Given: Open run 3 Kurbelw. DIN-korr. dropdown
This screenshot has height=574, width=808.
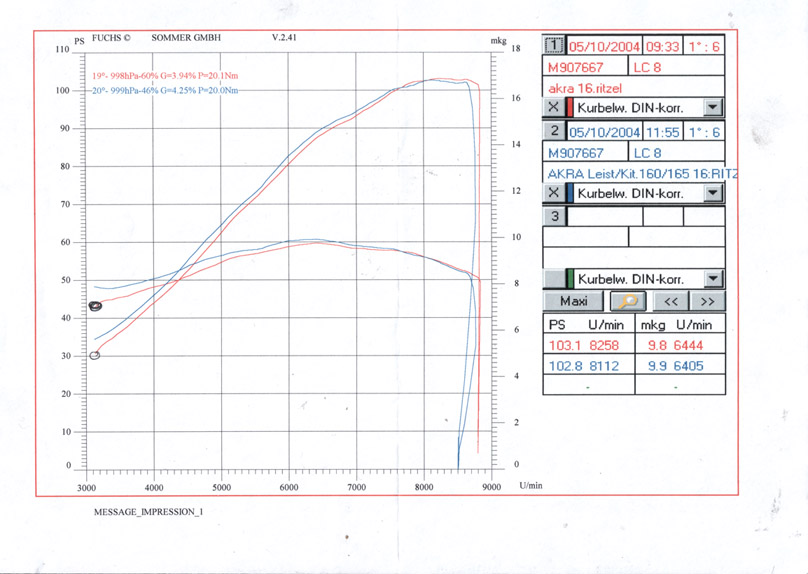Looking at the screenshot, I should coord(712,279).
